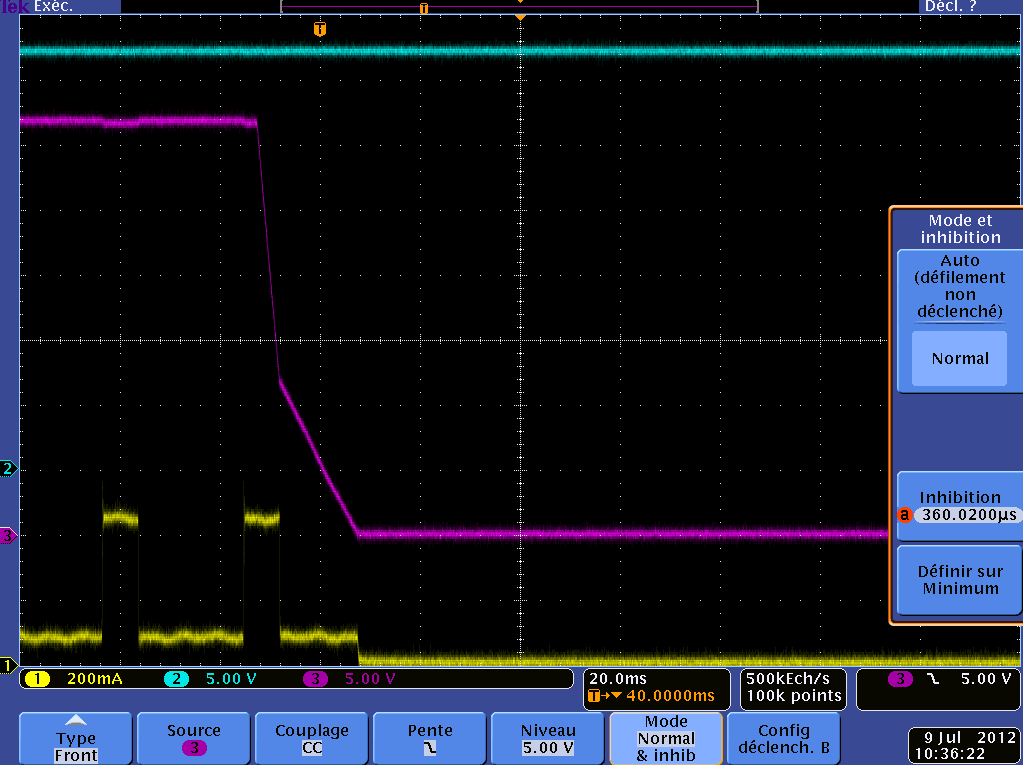Click the Tek logo in the corner

pos(15,7)
